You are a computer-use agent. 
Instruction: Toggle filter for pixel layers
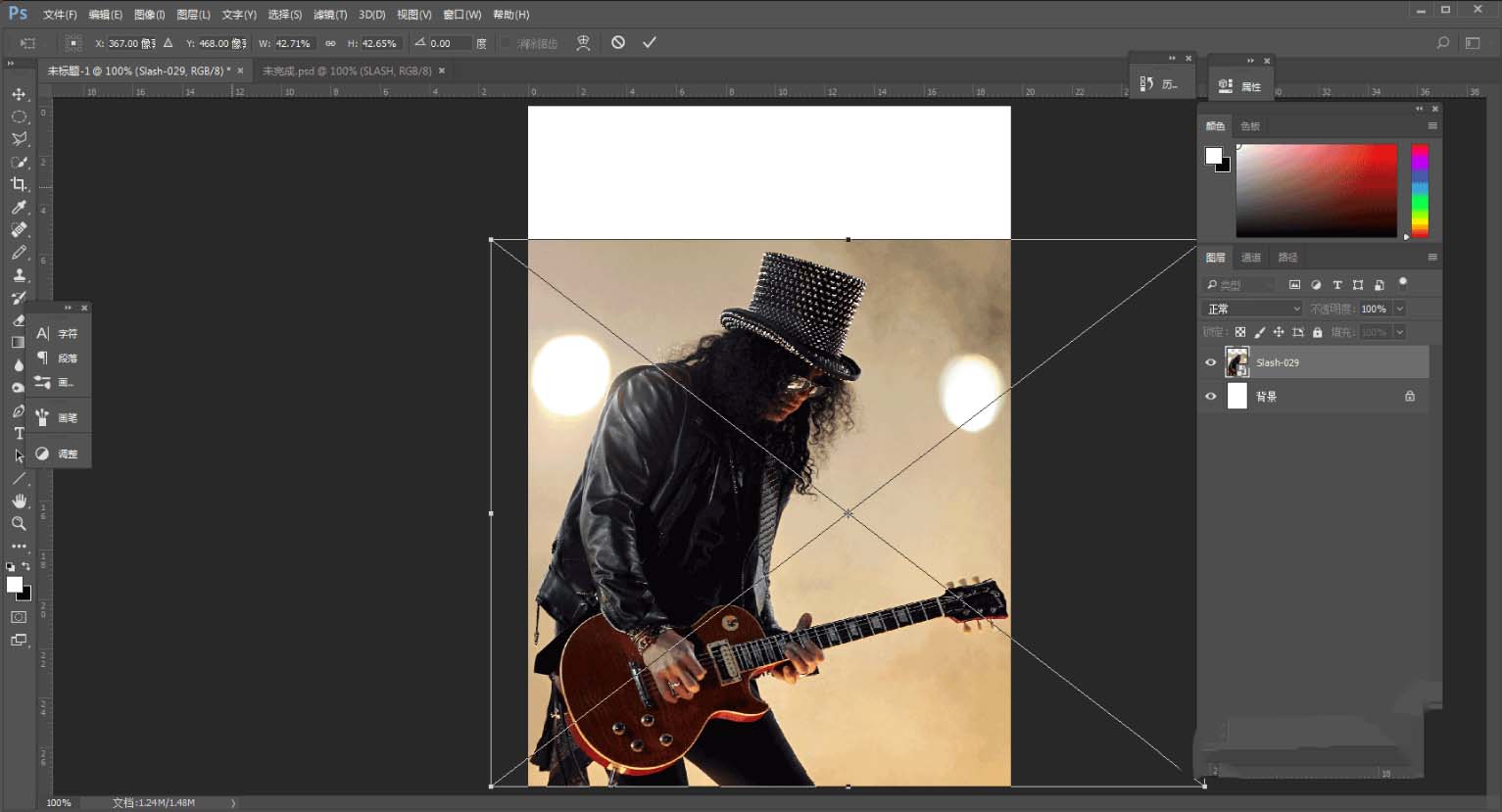pyautogui.click(x=1294, y=285)
